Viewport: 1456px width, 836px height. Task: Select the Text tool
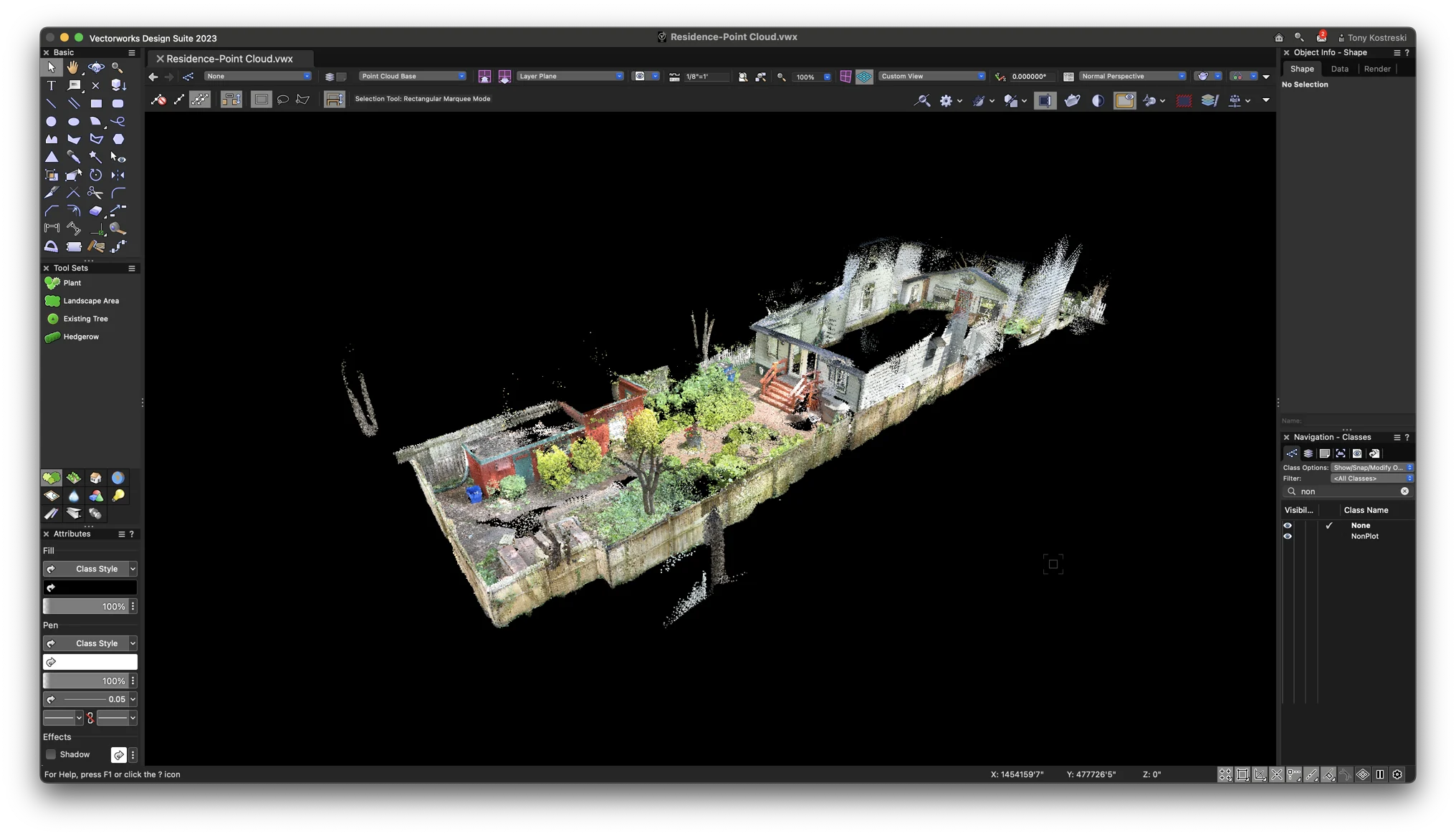(51, 85)
